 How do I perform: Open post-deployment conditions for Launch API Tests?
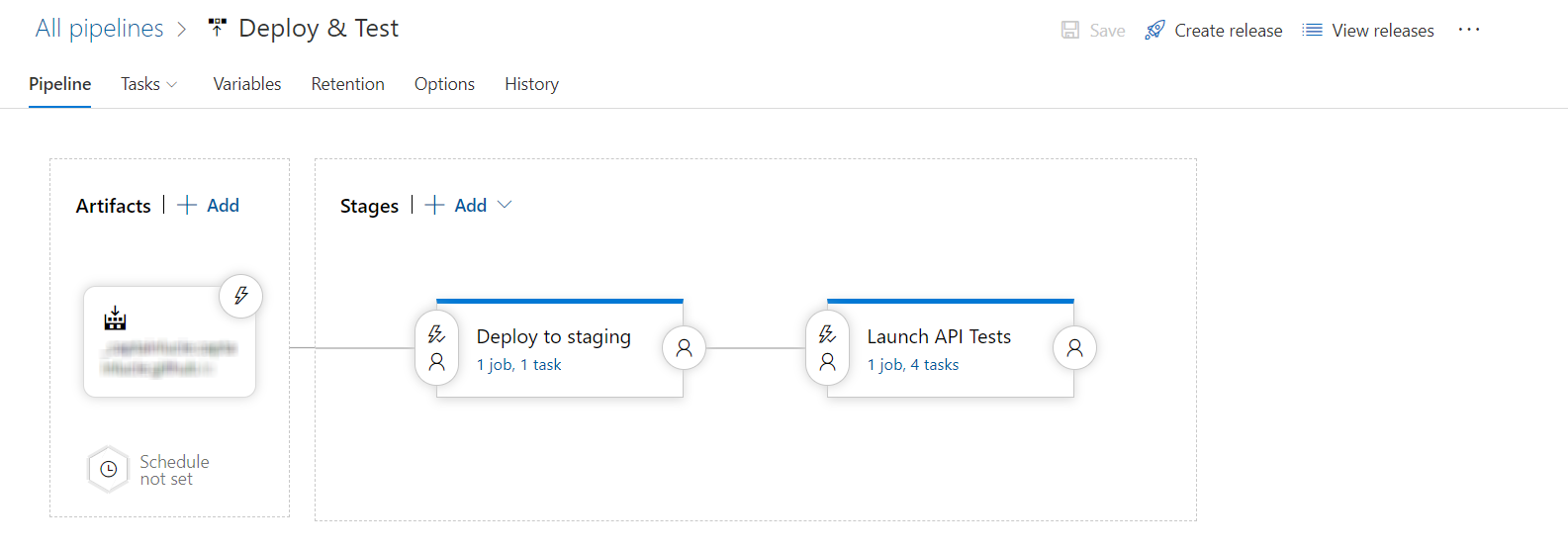click(x=1074, y=348)
